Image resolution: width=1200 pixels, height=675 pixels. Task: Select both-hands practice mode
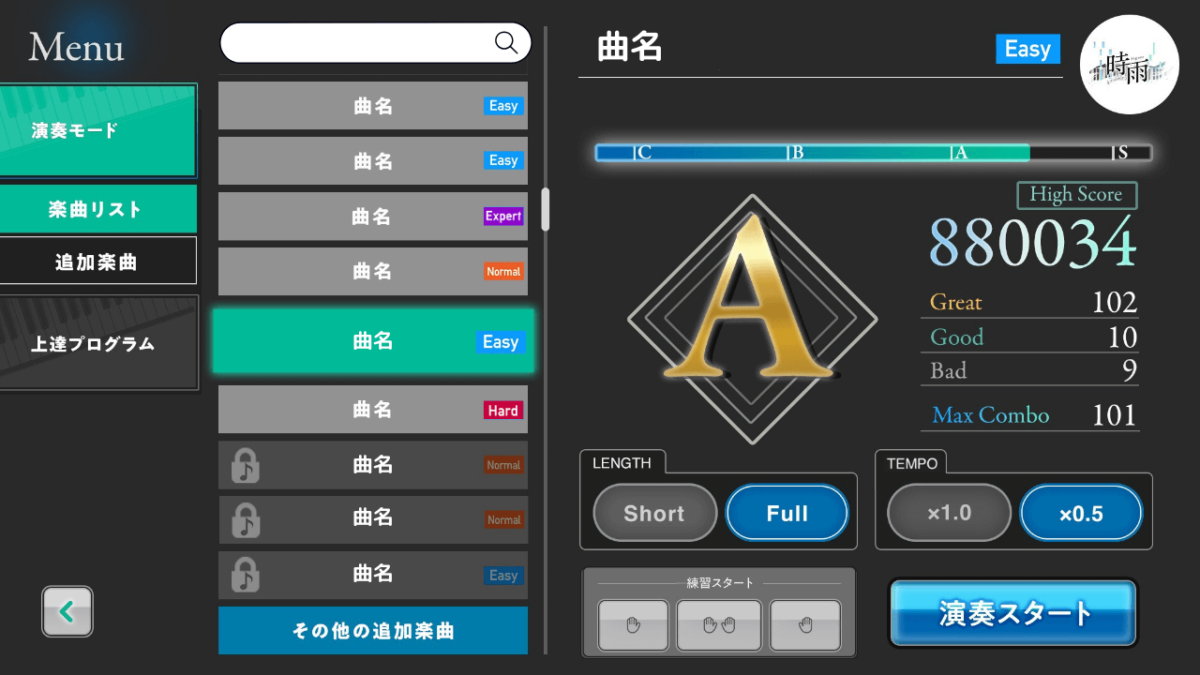pos(719,625)
